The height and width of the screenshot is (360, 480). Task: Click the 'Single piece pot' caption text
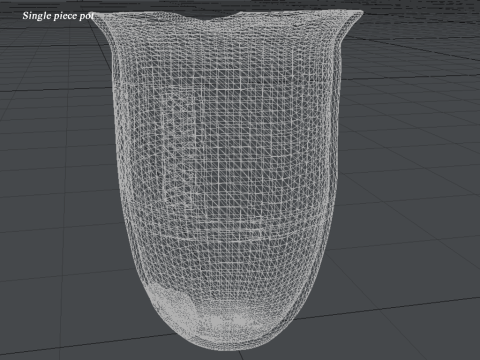(58, 16)
